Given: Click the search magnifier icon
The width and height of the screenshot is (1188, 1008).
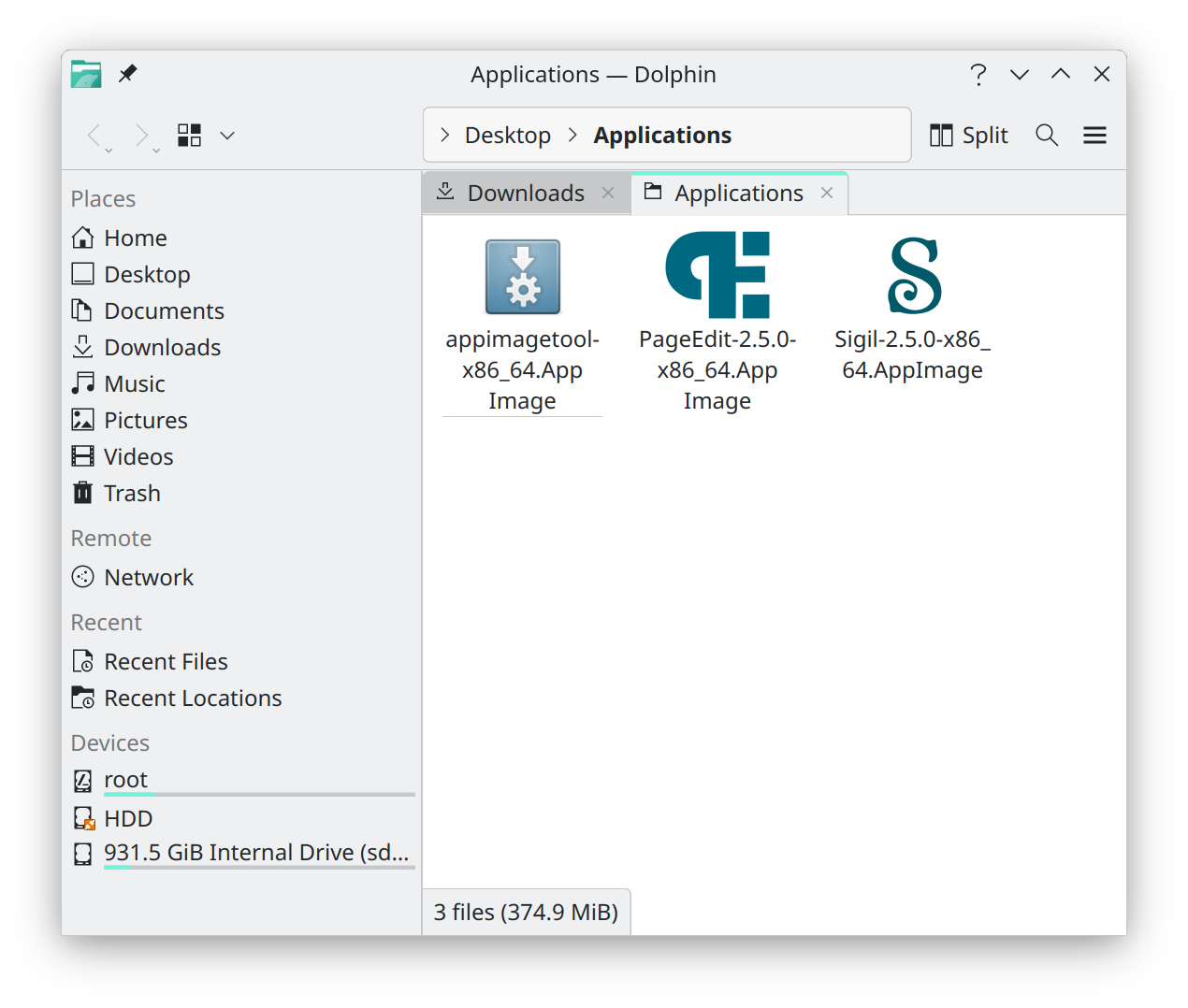Looking at the screenshot, I should [x=1047, y=136].
